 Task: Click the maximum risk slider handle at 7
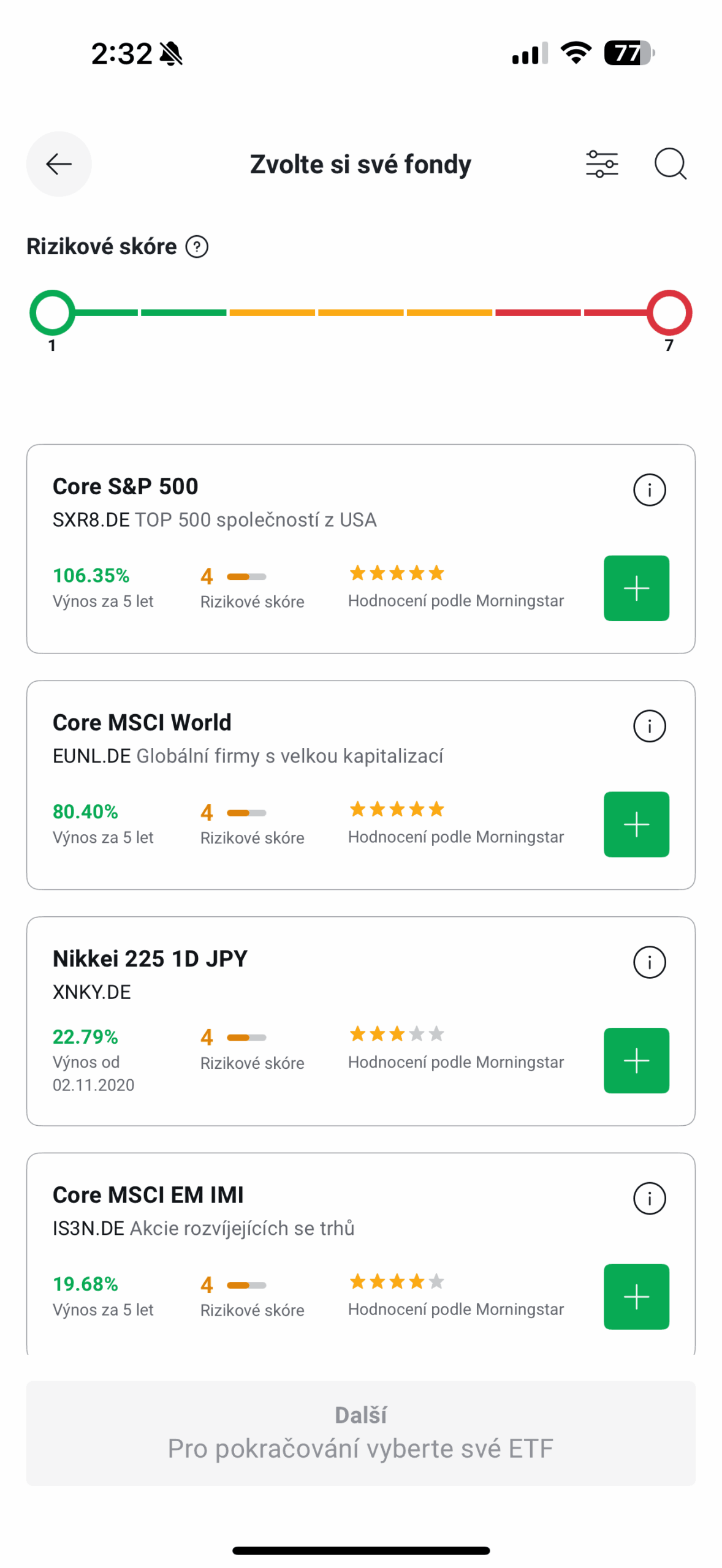(x=669, y=312)
